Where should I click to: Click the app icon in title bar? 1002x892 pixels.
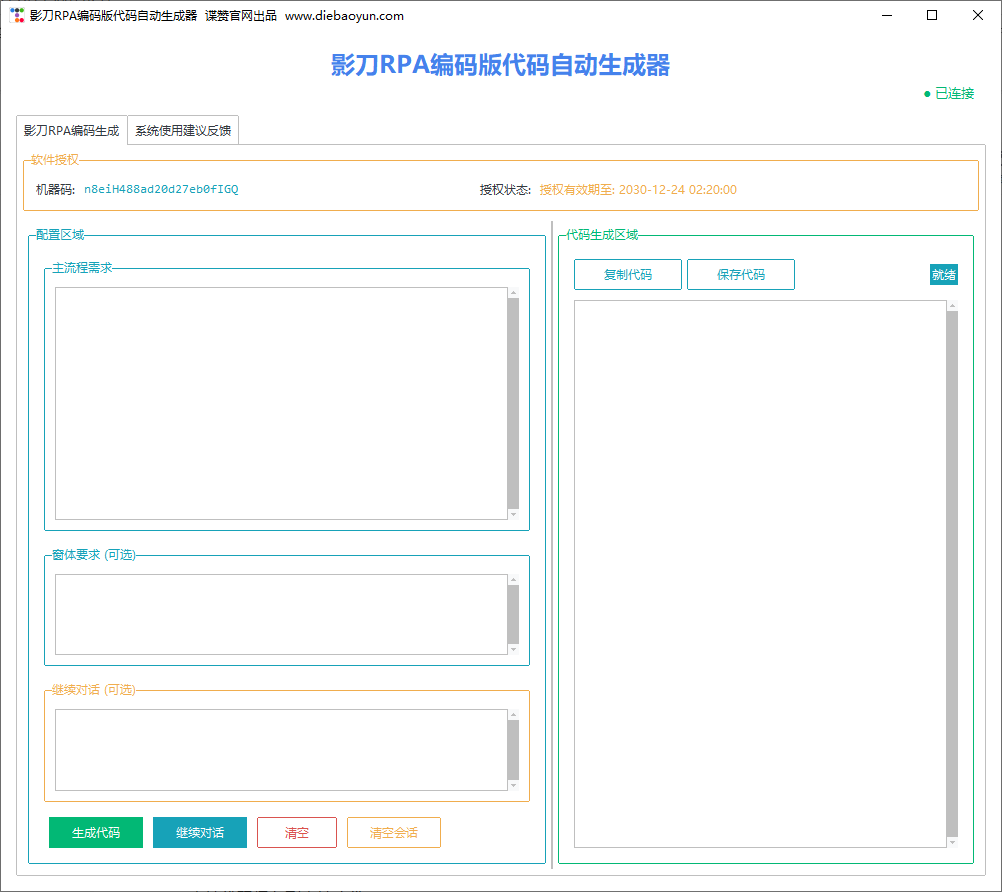[17, 15]
